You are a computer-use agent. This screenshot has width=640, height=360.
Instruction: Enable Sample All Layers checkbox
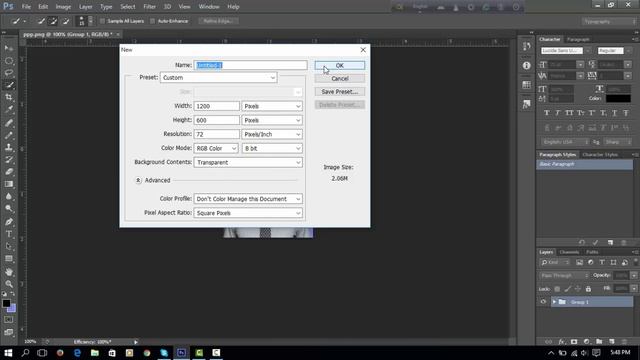(102, 21)
